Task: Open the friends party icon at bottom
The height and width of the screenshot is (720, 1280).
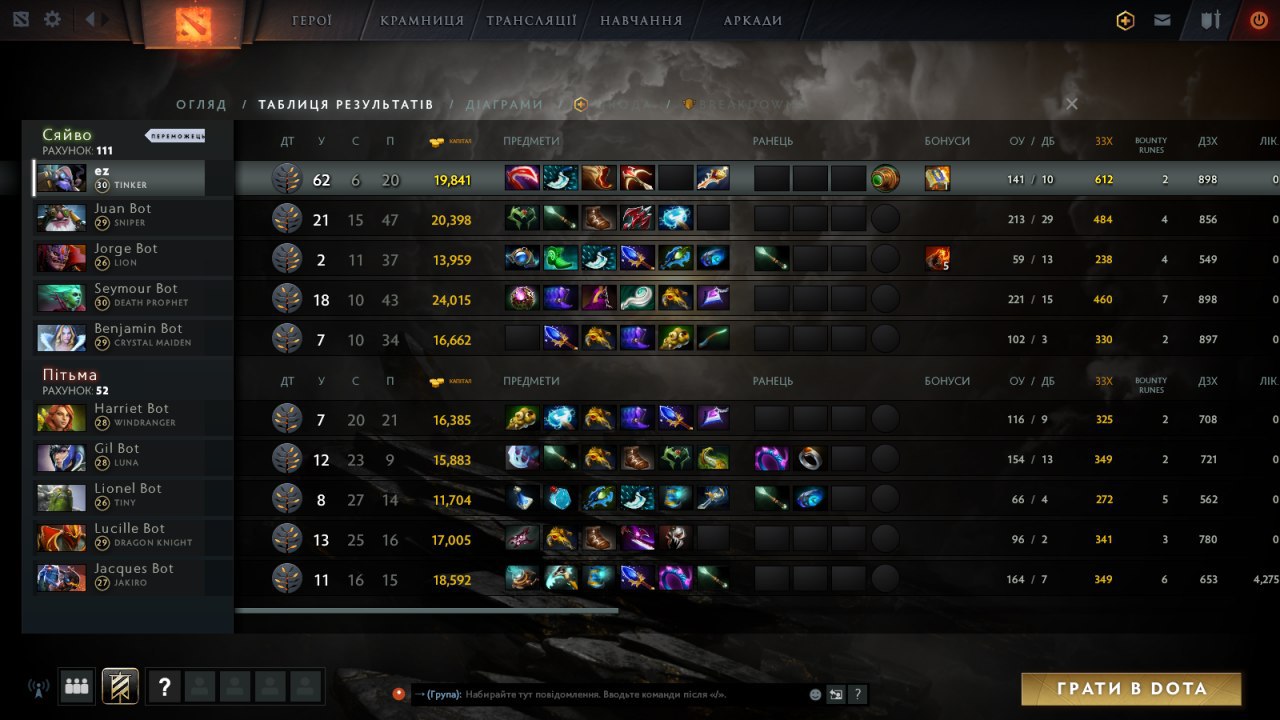Action: (x=76, y=687)
